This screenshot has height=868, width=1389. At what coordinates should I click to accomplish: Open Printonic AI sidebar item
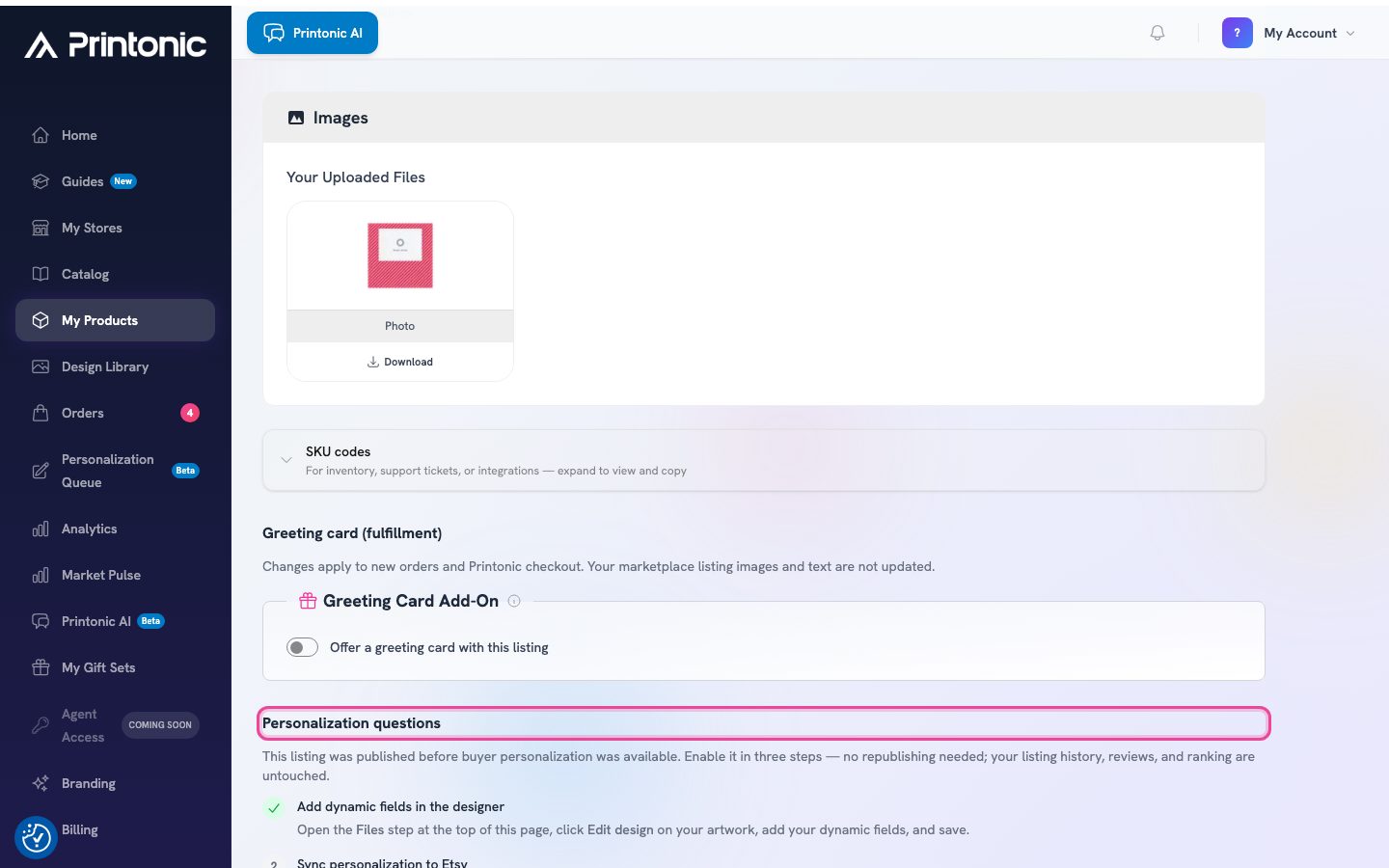pyautogui.click(x=115, y=621)
